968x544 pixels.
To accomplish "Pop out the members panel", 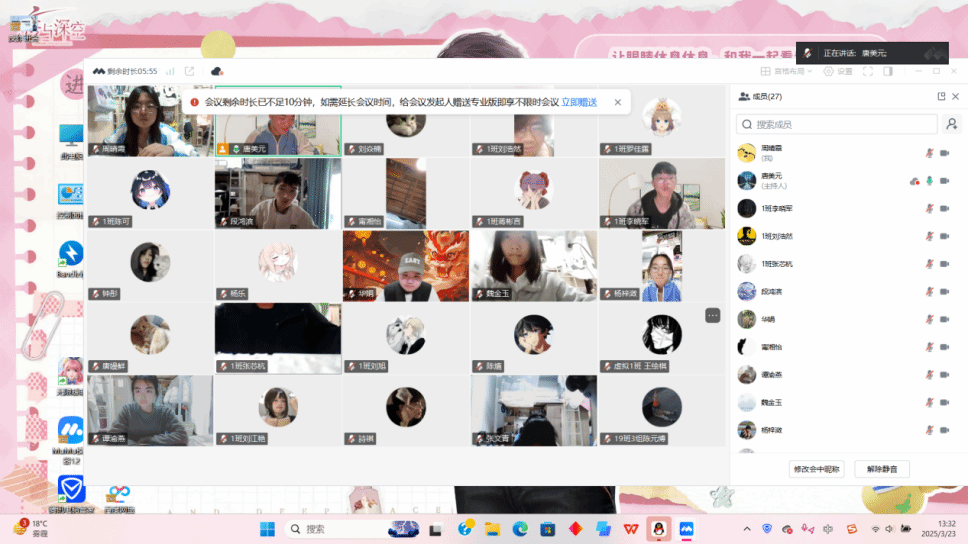I will [x=941, y=96].
